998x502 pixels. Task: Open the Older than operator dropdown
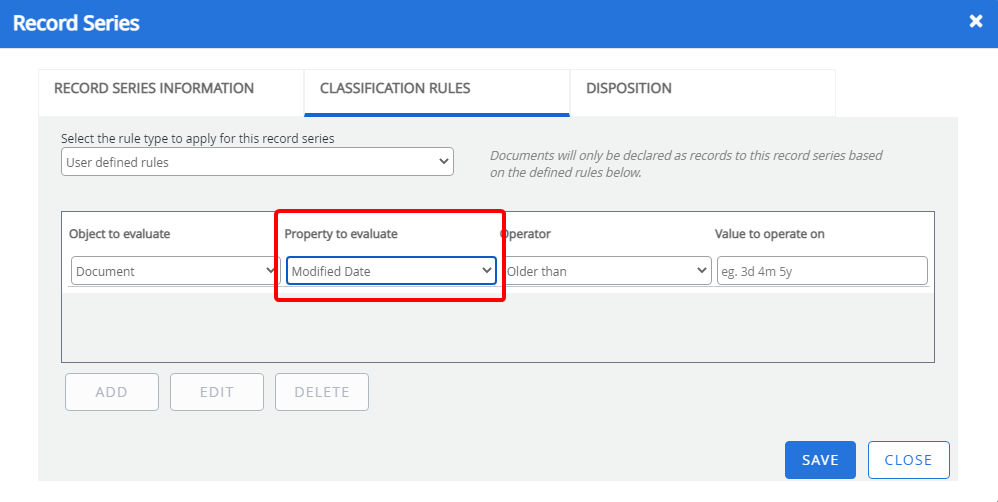[606, 271]
